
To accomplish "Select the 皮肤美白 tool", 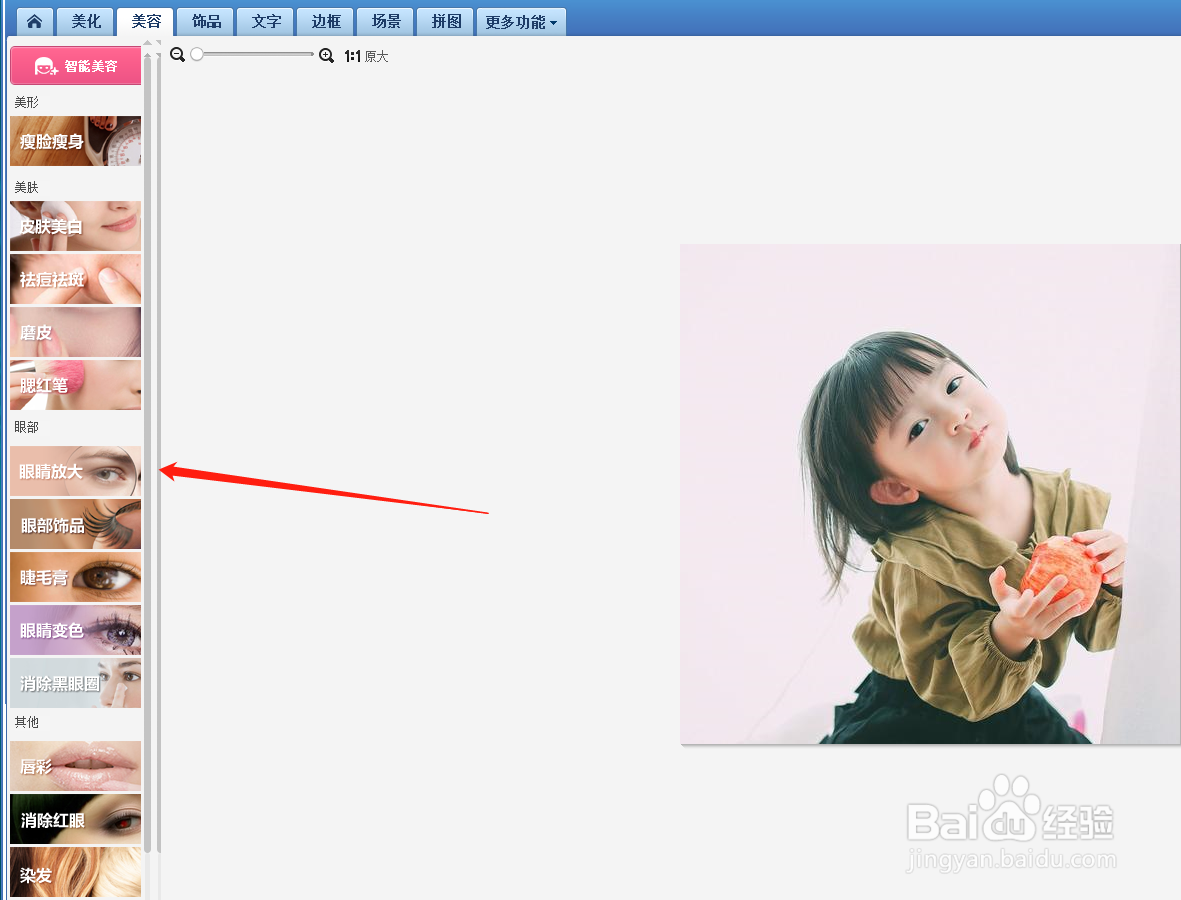I will coord(75,226).
